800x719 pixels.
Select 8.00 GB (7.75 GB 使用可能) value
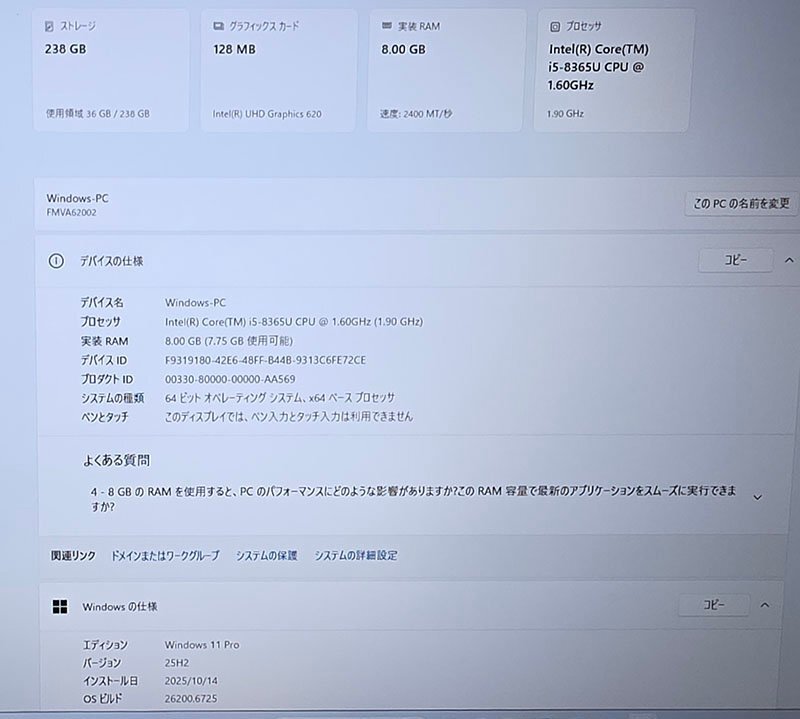click(229, 341)
